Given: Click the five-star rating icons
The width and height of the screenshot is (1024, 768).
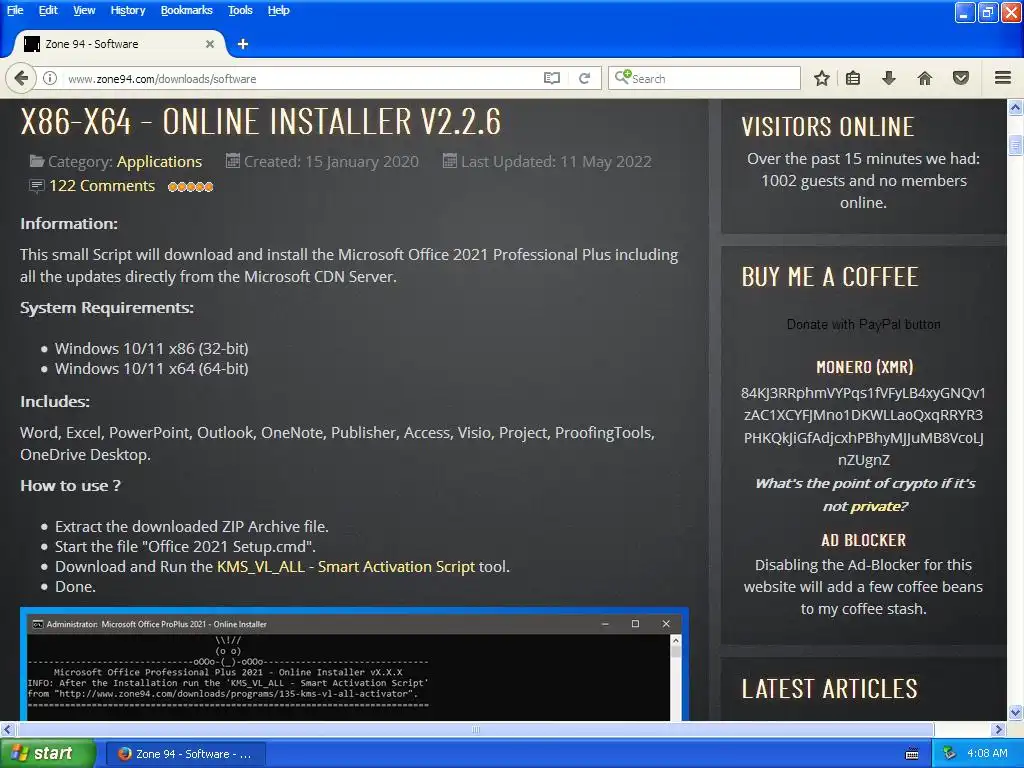Looking at the screenshot, I should tap(190, 187).
